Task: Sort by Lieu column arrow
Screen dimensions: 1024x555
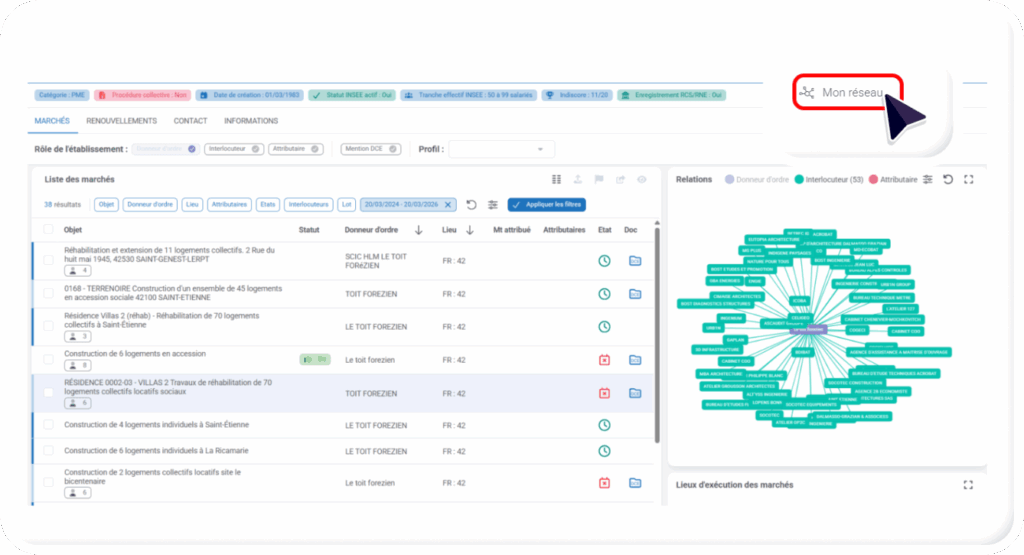Action: [469, 230]
